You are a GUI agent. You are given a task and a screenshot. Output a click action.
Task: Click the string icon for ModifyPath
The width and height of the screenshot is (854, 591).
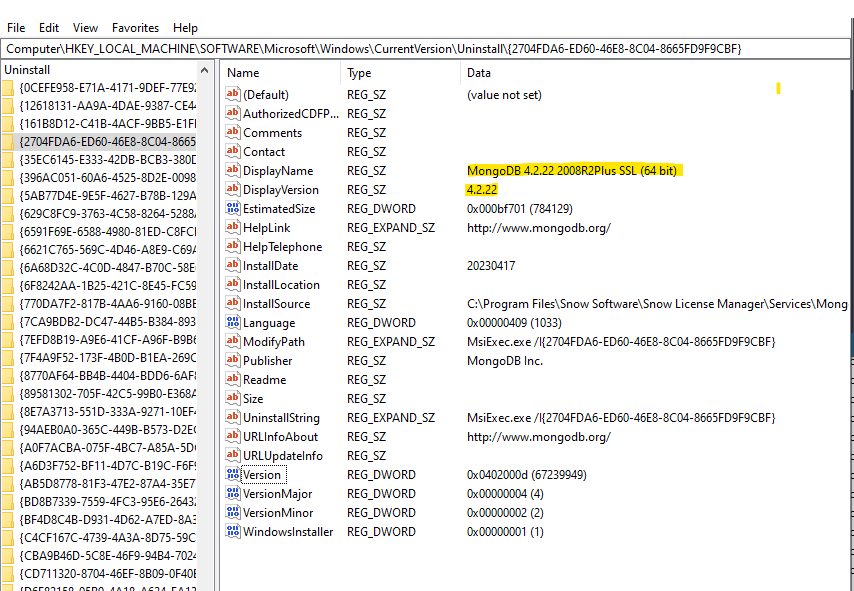pyautogui.click(x=233, y=342)
